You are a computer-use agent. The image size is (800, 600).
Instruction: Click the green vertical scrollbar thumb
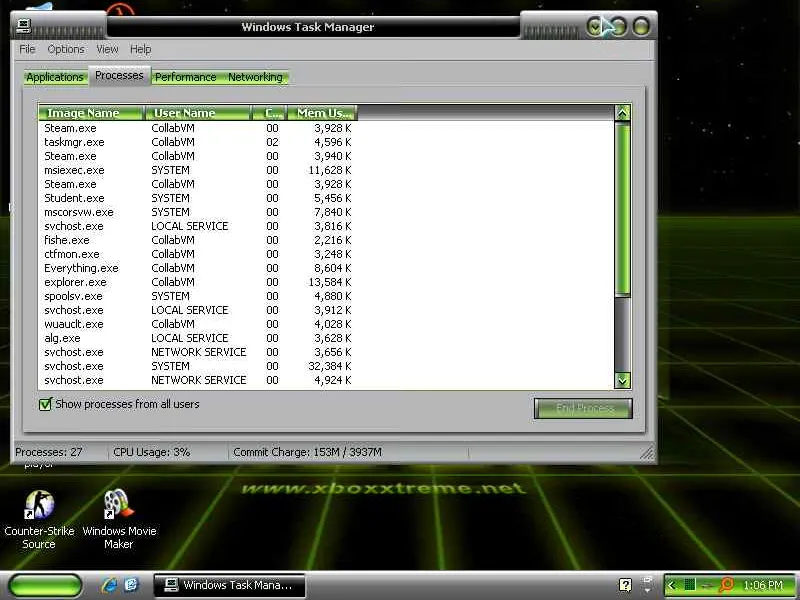click(622, 208)
